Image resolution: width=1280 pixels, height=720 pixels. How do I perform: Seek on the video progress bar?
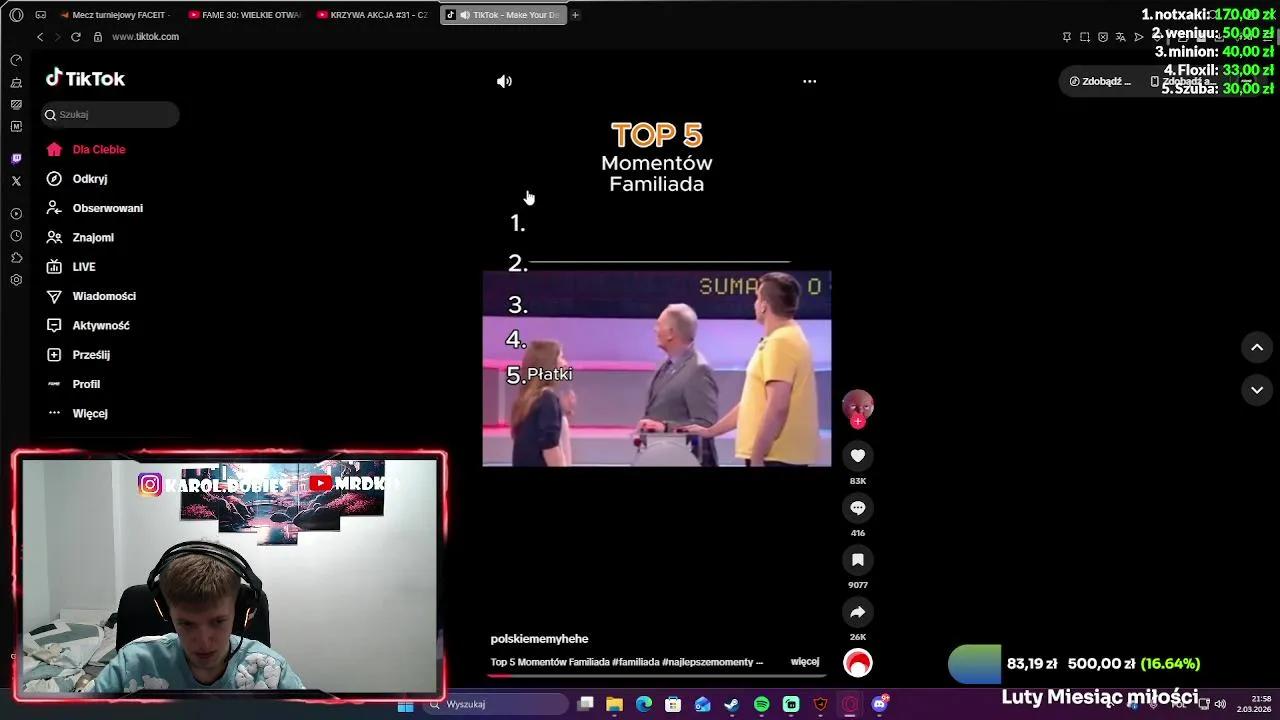(x=657, y=675)
